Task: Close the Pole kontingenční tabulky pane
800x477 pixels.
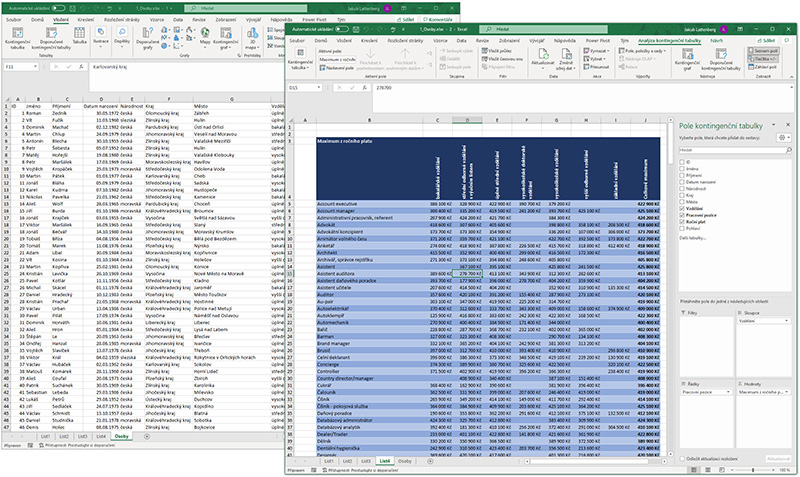Action: click(x=788, y=125)
